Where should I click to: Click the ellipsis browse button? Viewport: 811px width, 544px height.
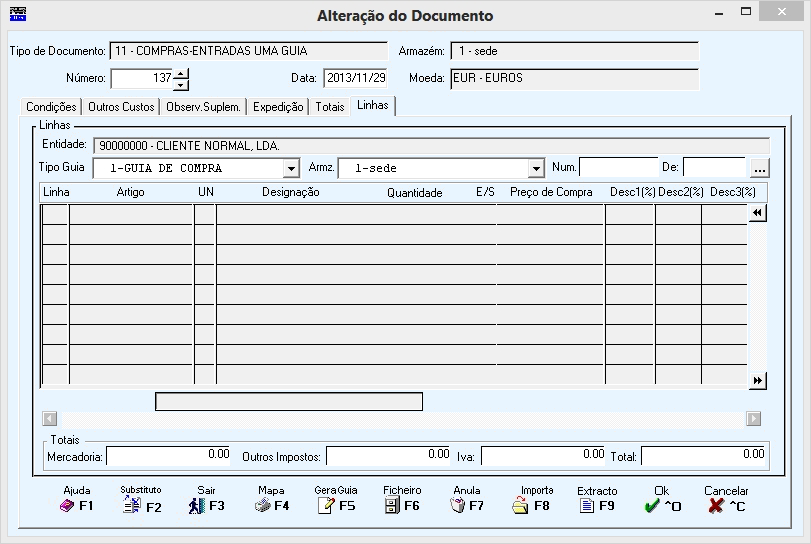click(759, 169)
